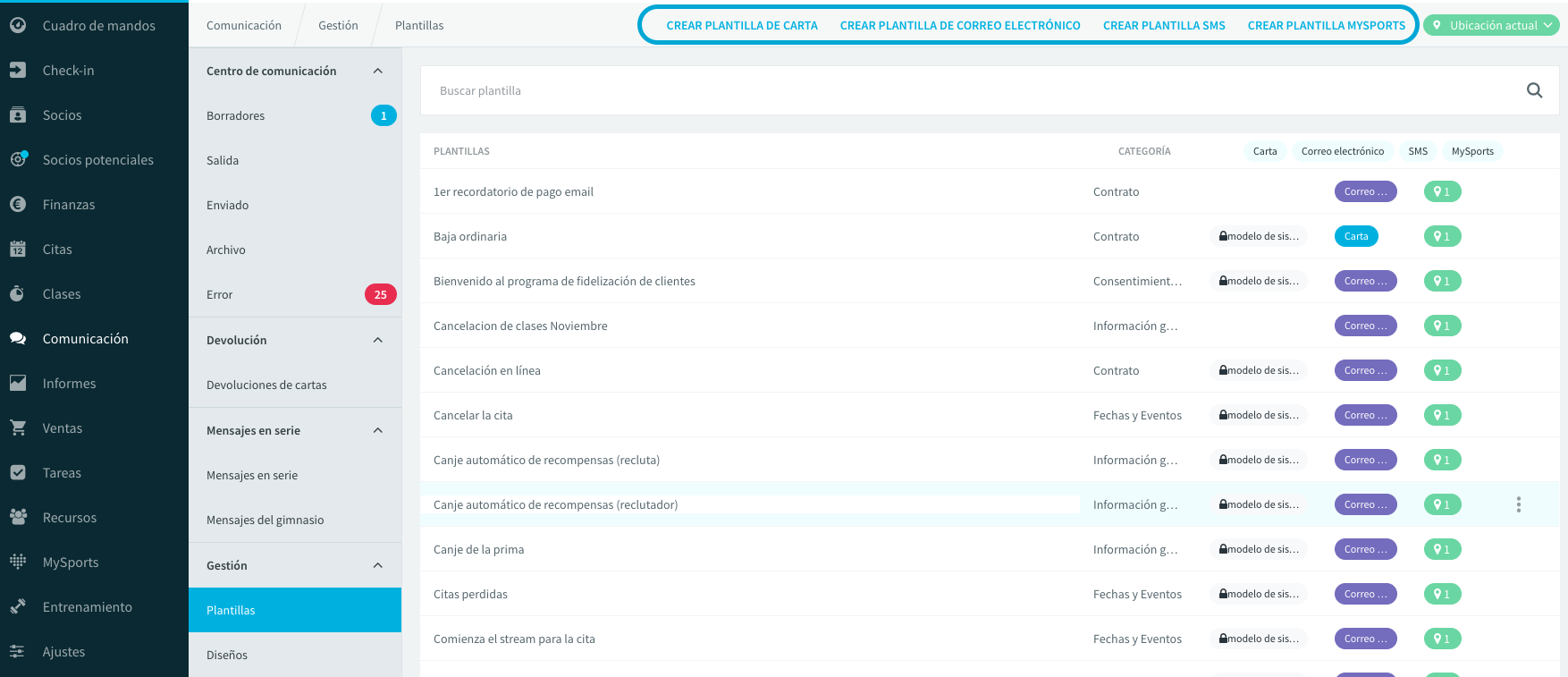1568x677 pixels.
Task: Click Plantillas breadcrumb
Action: click(419, 26)
